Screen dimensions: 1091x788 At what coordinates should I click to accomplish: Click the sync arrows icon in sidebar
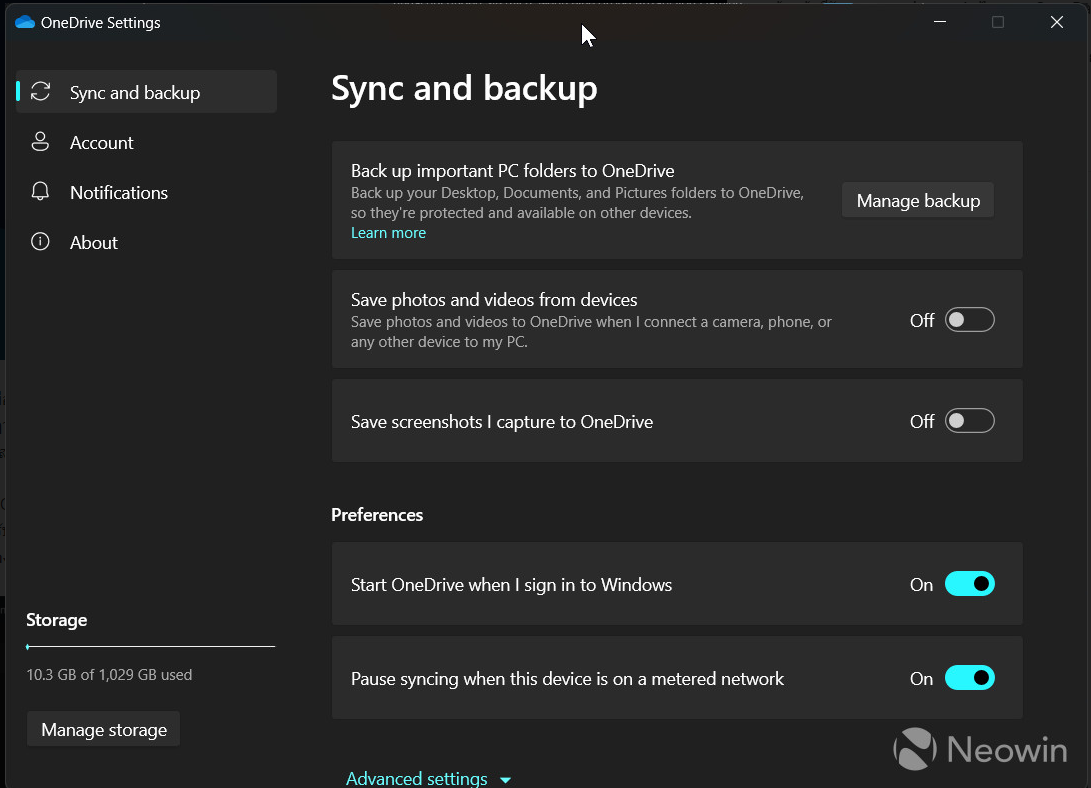40,92
